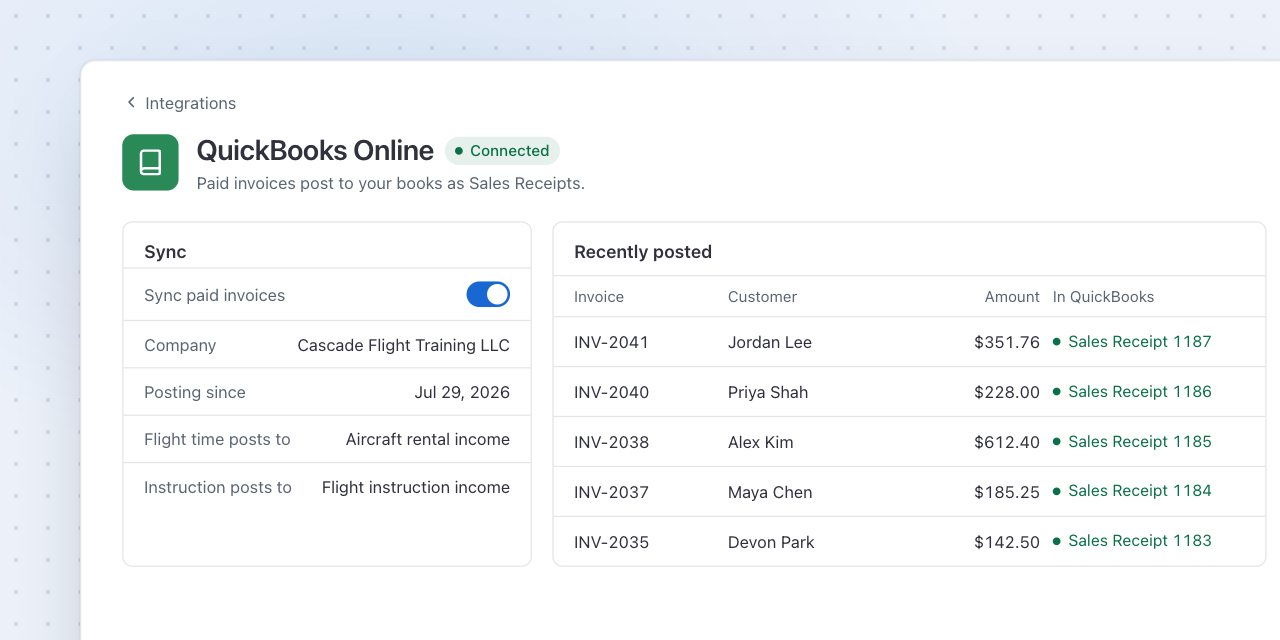
Task: Open Sales Receipt 1185 link
Action: click(1139, 442)
